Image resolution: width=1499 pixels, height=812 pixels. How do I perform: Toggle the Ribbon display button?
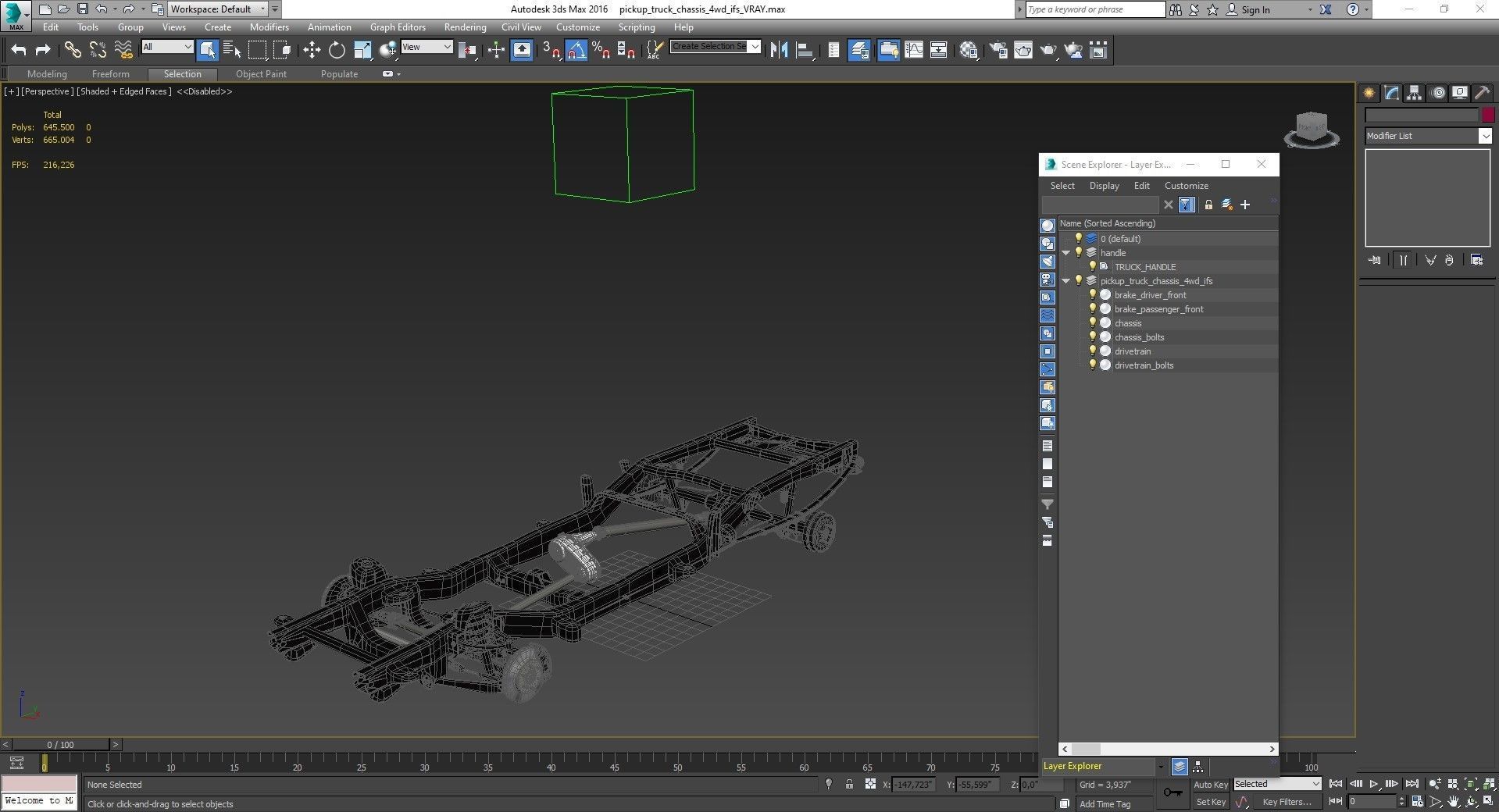(888, 50)
